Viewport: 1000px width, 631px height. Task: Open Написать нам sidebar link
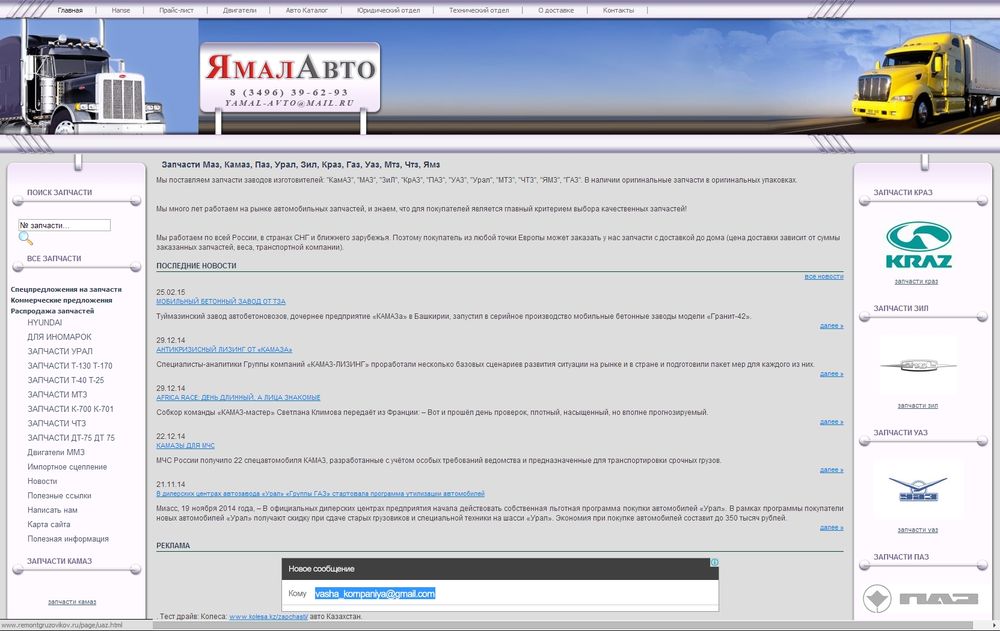(52, 510)
